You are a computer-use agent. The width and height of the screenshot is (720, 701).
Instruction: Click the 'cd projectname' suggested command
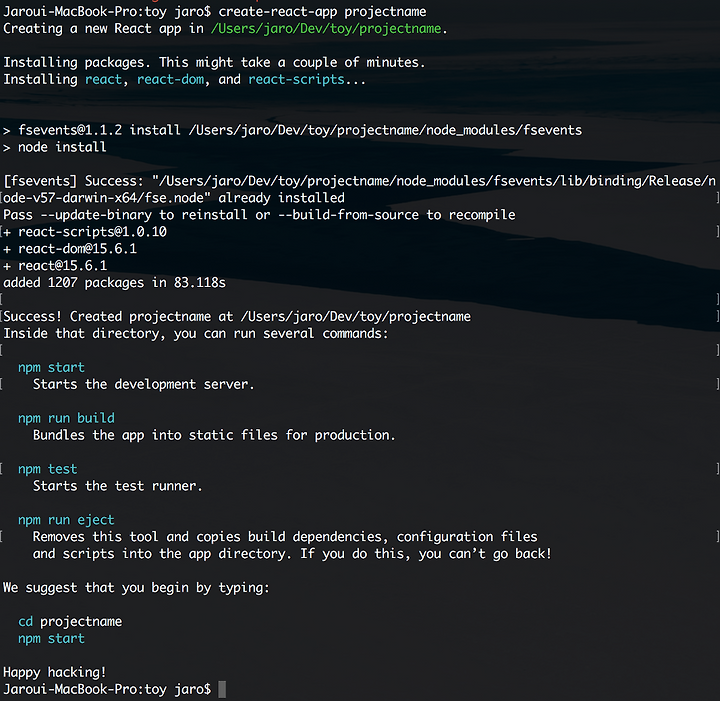(x=70, y=622)
